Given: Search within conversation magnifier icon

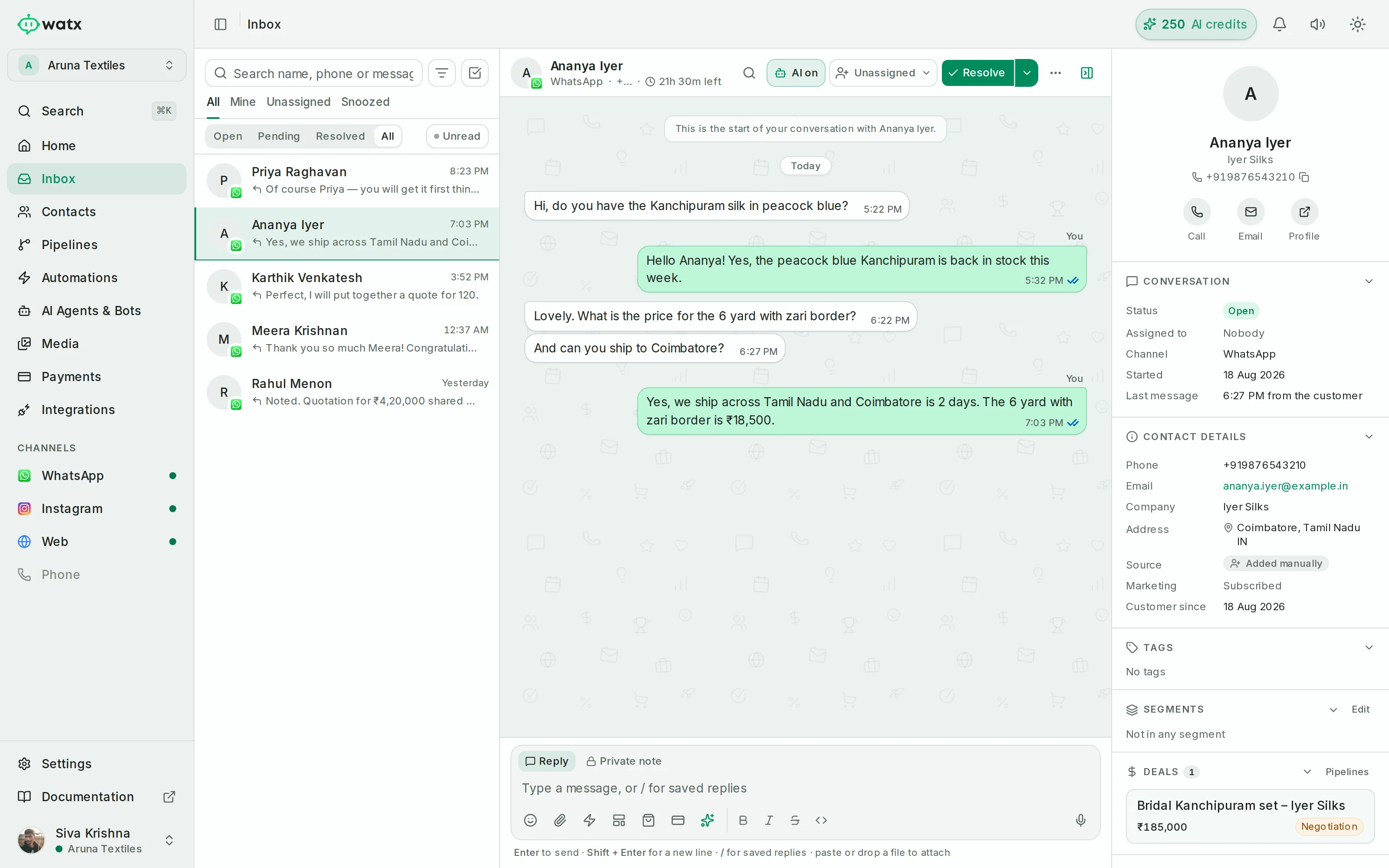Looking at the screenshot, I should 748,73.
